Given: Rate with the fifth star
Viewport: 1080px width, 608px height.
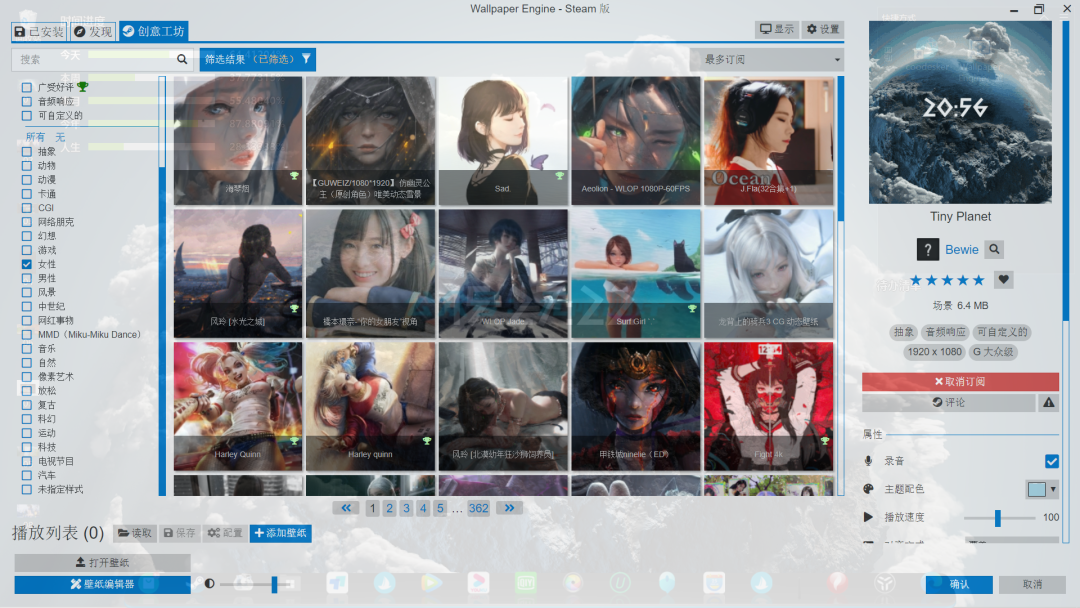Looking at the screenshot, I should [978, 280].
